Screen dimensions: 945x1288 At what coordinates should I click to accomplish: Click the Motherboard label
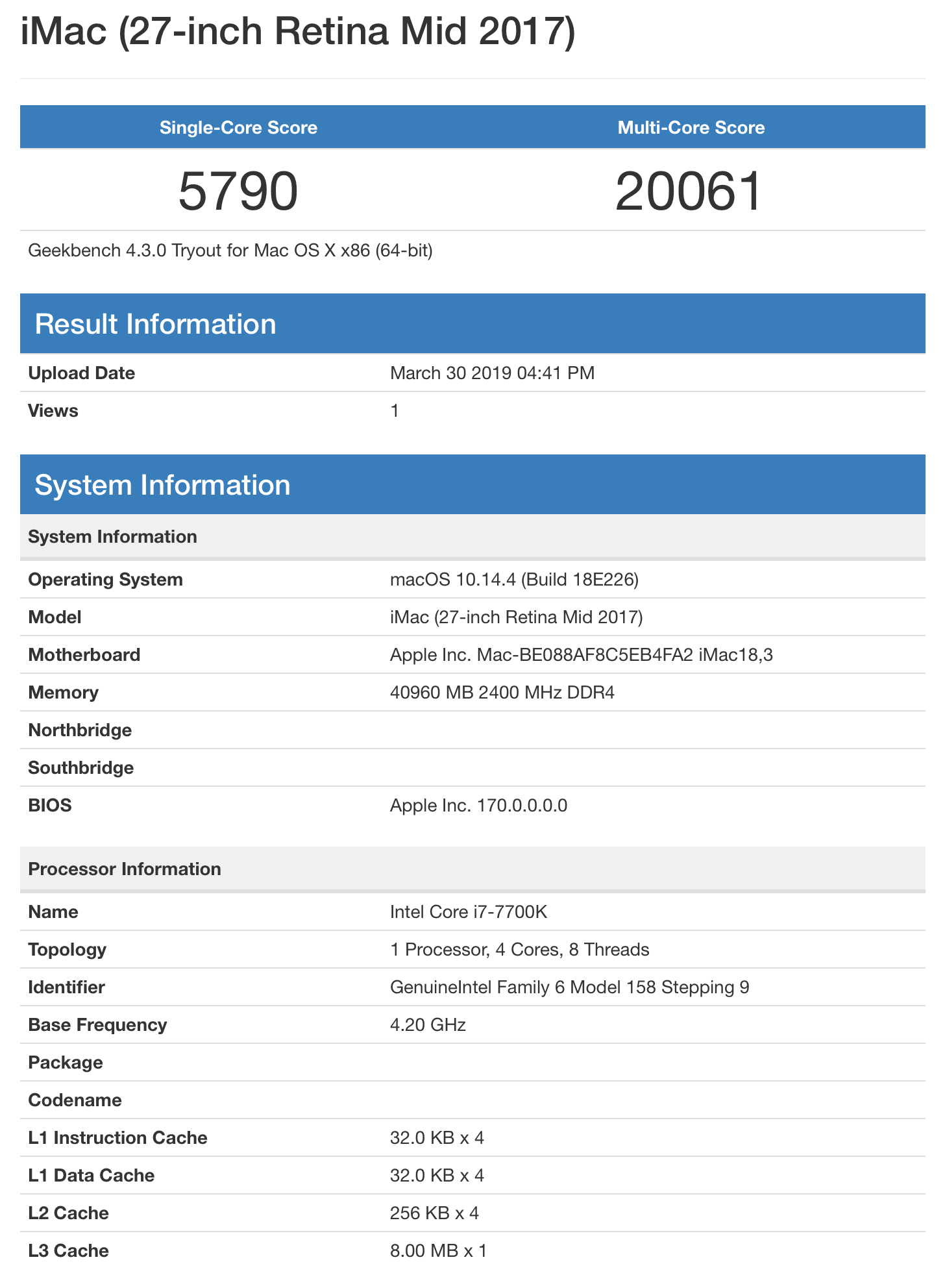[x=84, y=655]
